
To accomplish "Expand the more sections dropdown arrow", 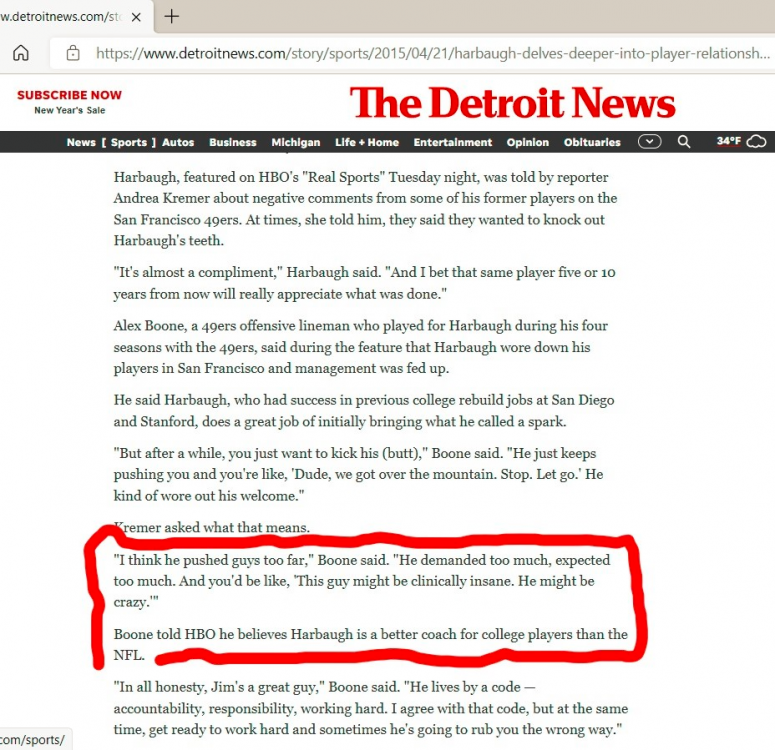I will point(650,142).
